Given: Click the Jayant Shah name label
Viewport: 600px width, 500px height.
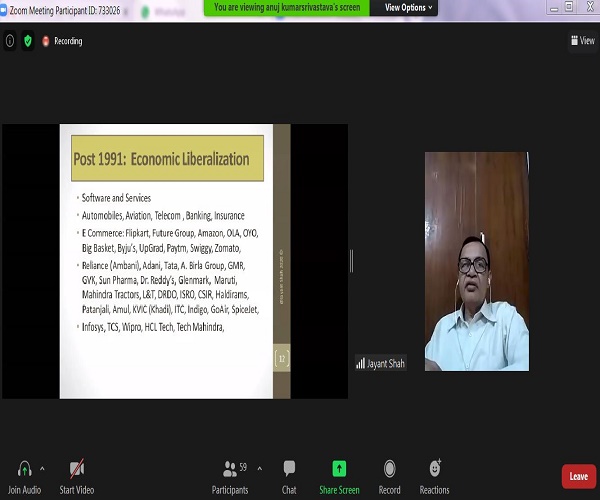Looking at the screenshot, I should point(381,363).
